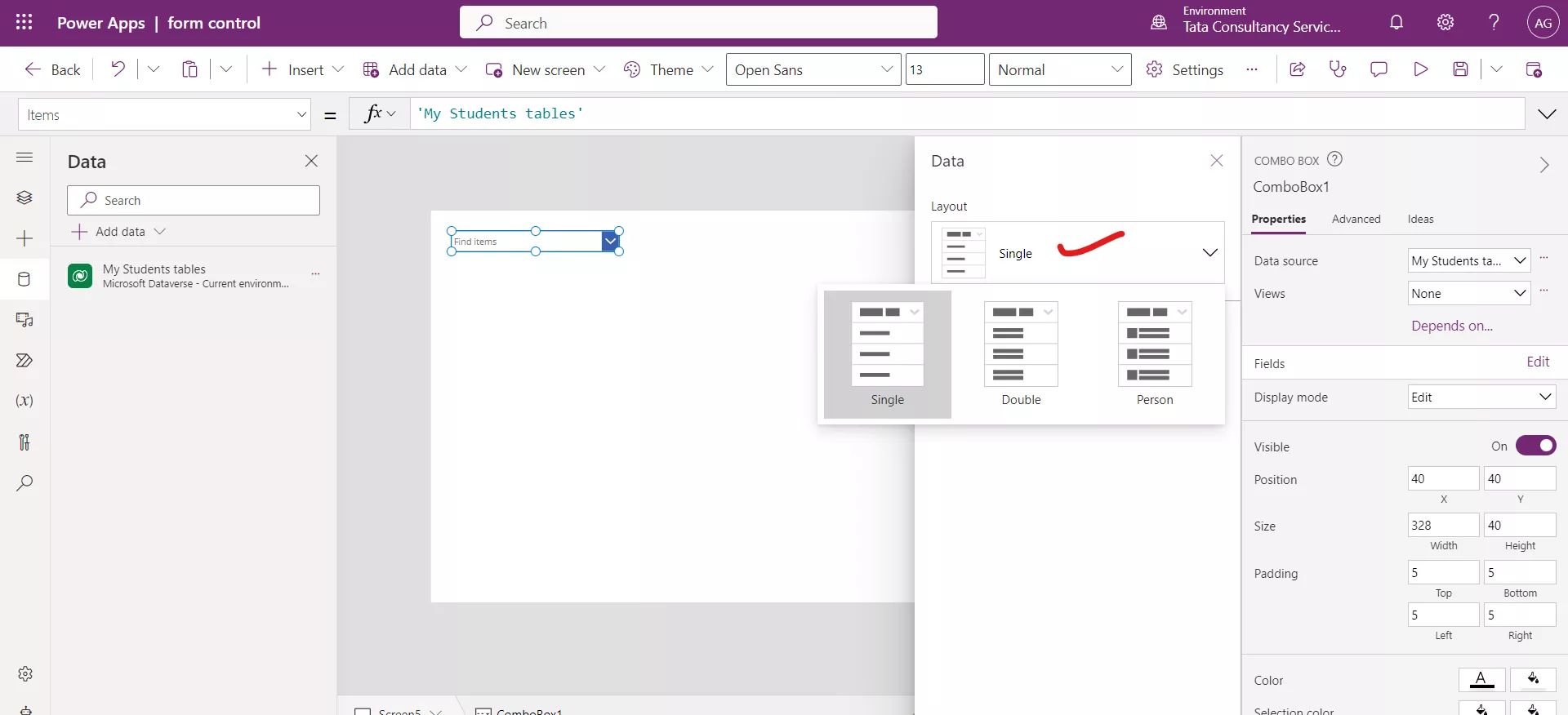Open the Media icon in left rail
This screenshot has width=1568, height=715.
(24, 320)
